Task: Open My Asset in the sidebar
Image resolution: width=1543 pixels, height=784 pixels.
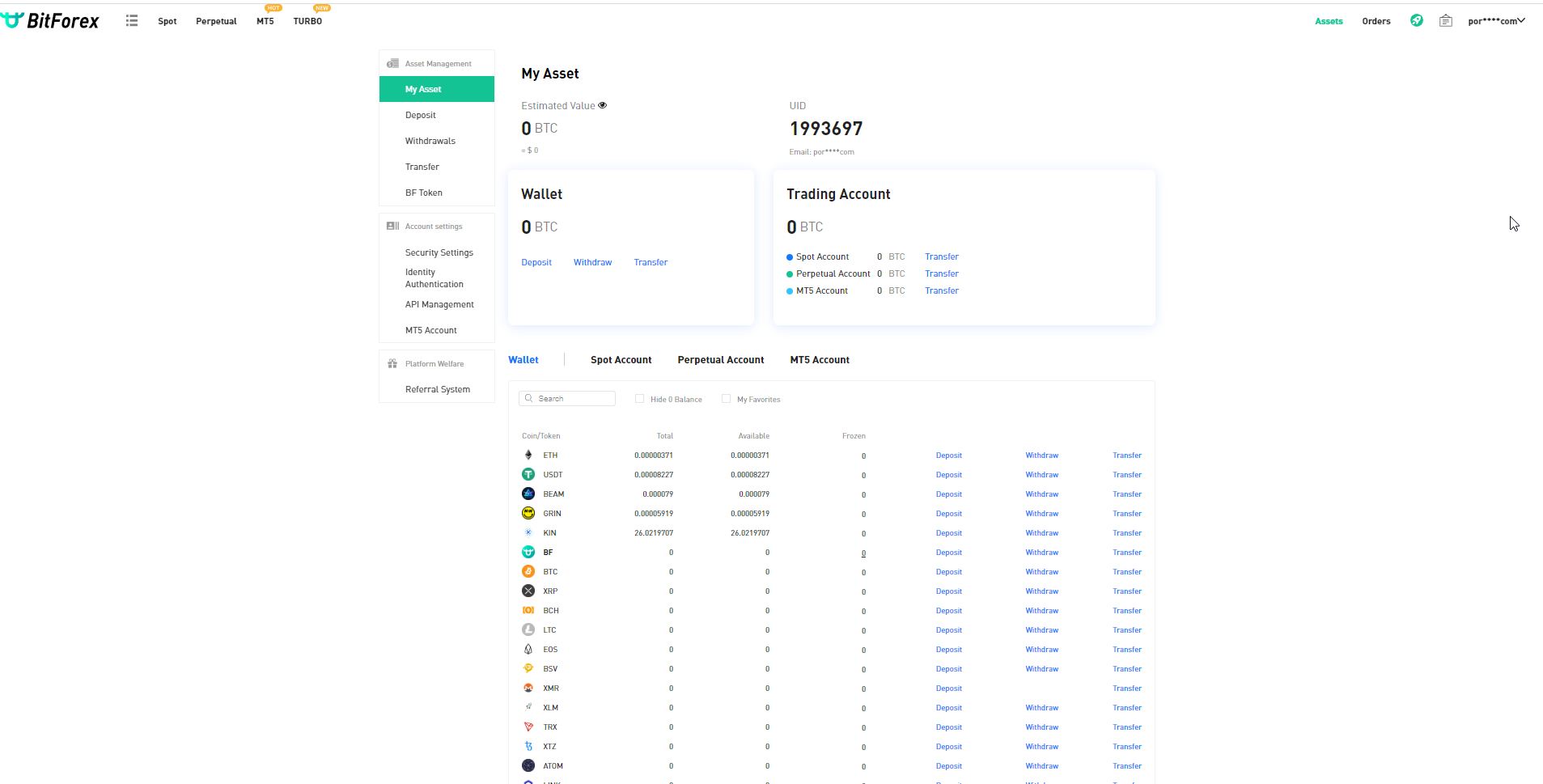Action: (437, 89)
